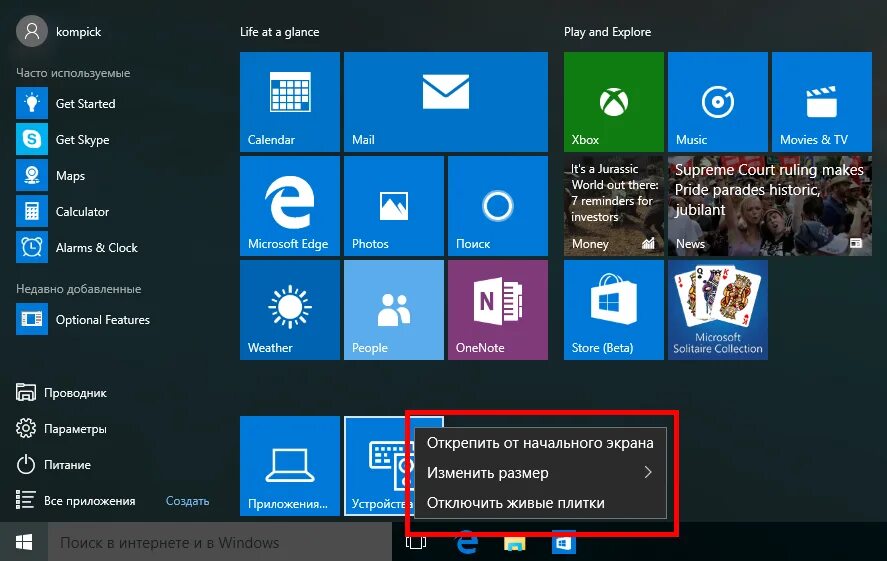Open the Store (Beta) tile
Viewport: 887px width, 561px height.
[x=614, y=310]
